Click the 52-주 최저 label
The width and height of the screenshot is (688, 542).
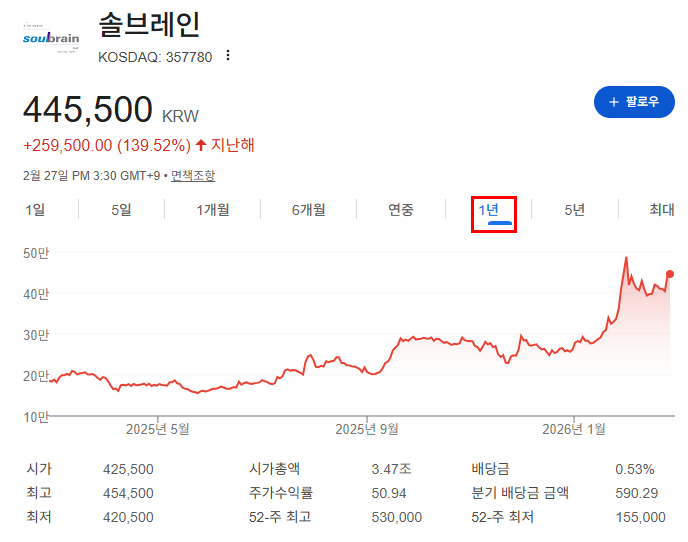(502, 517)
